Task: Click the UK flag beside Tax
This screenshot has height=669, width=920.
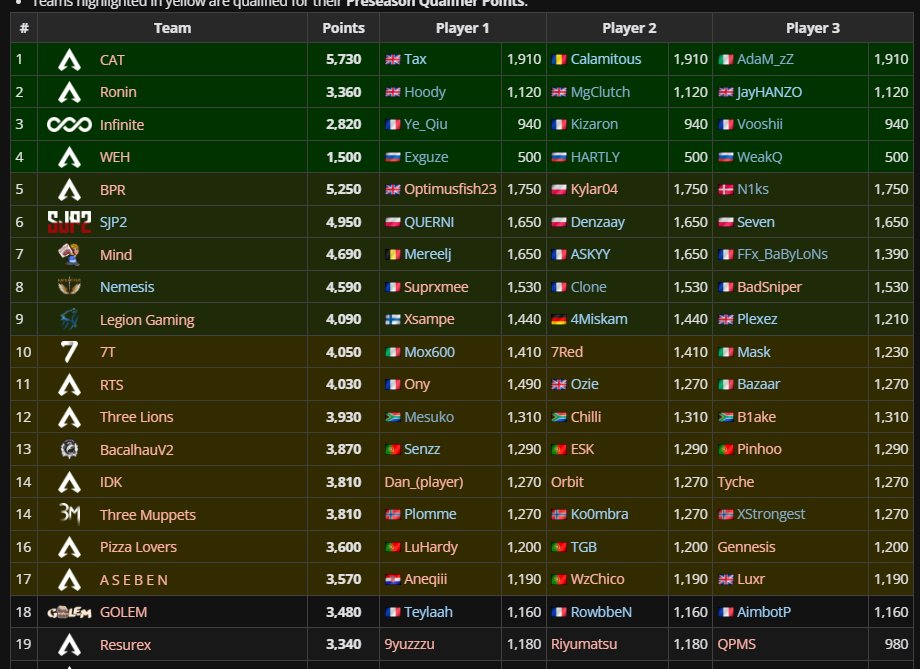Action: 393,59
